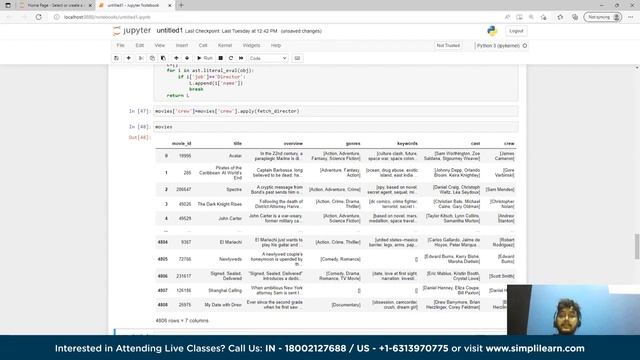Screen dimensions: 640x360
Task: Open tab actions menu icon
Action: 8,6
